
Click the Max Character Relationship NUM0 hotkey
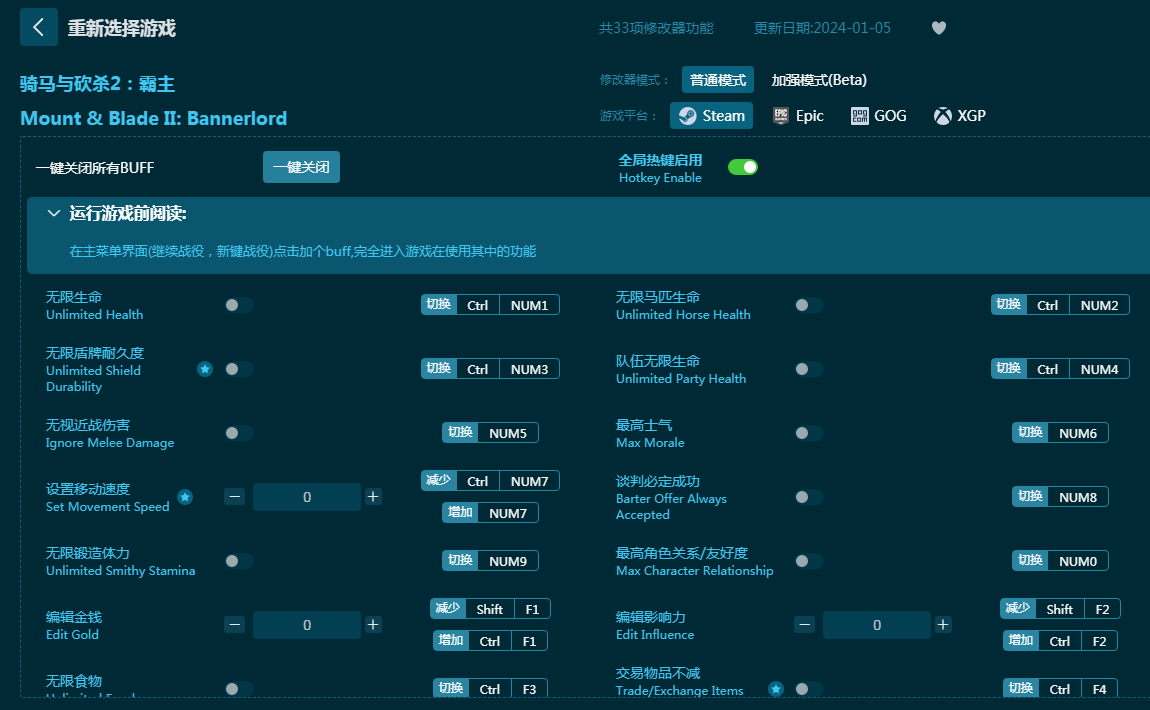(1061, 561)
